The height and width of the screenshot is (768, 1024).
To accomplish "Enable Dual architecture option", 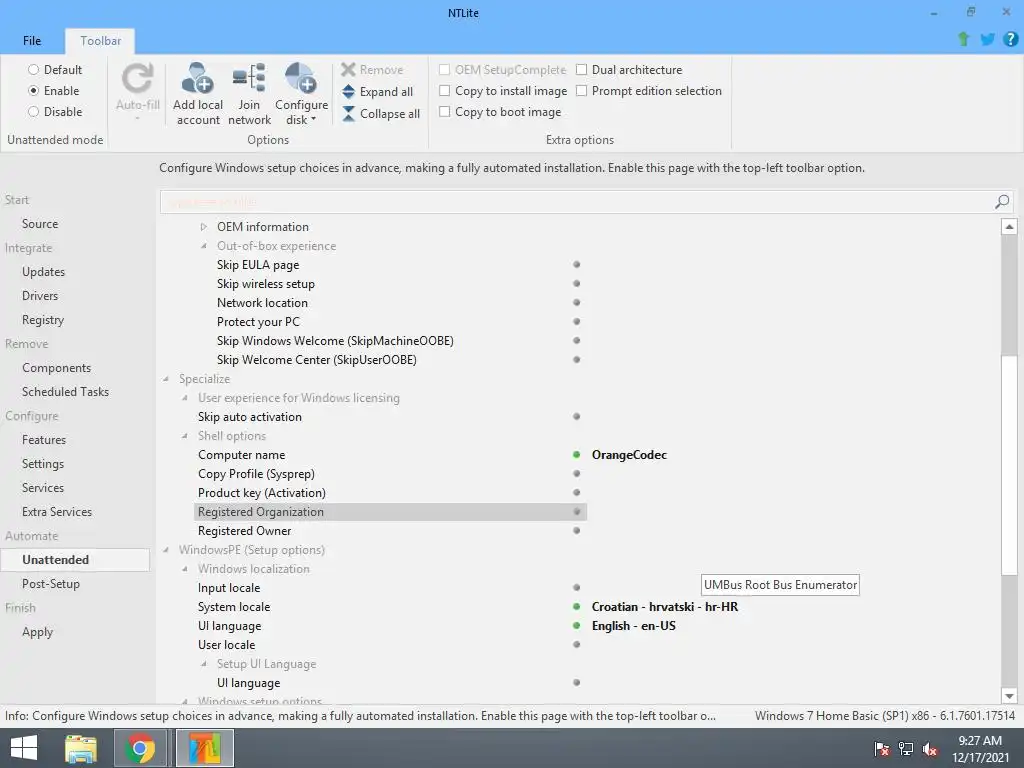I will 581,69.
